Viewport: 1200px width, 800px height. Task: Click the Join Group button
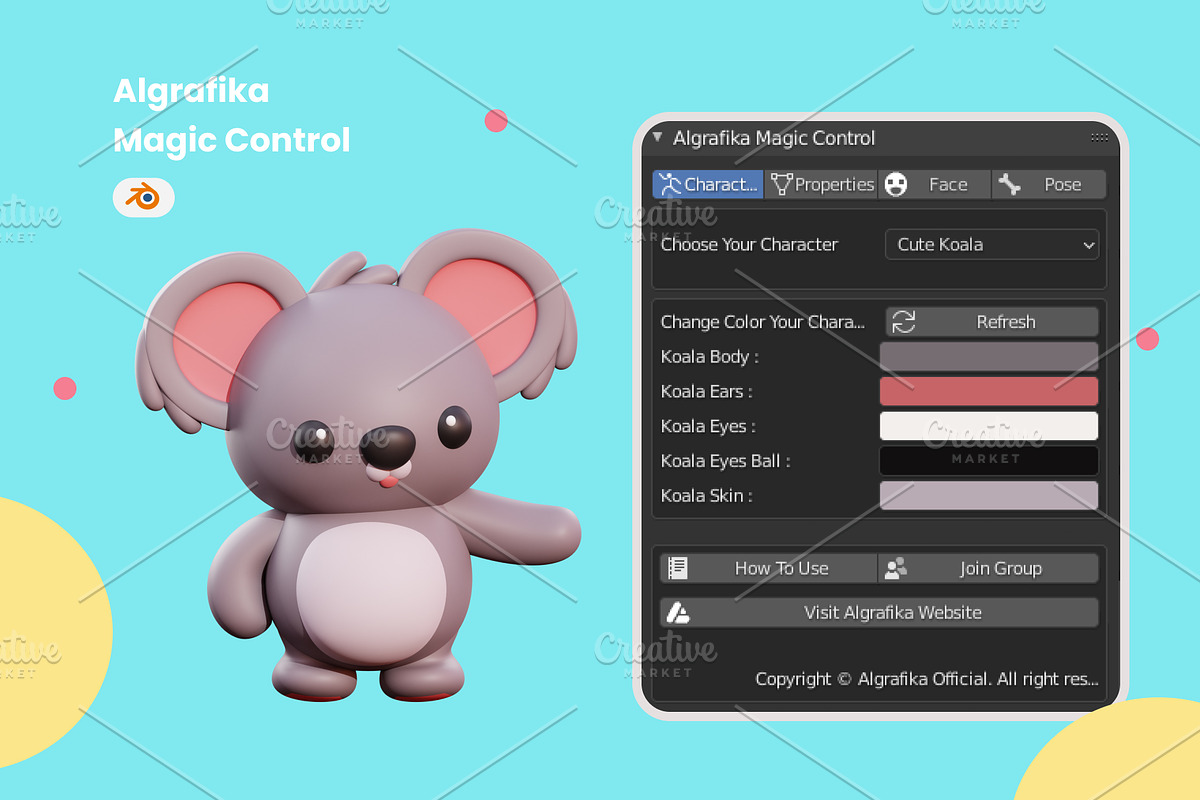(x=989, y=568)
